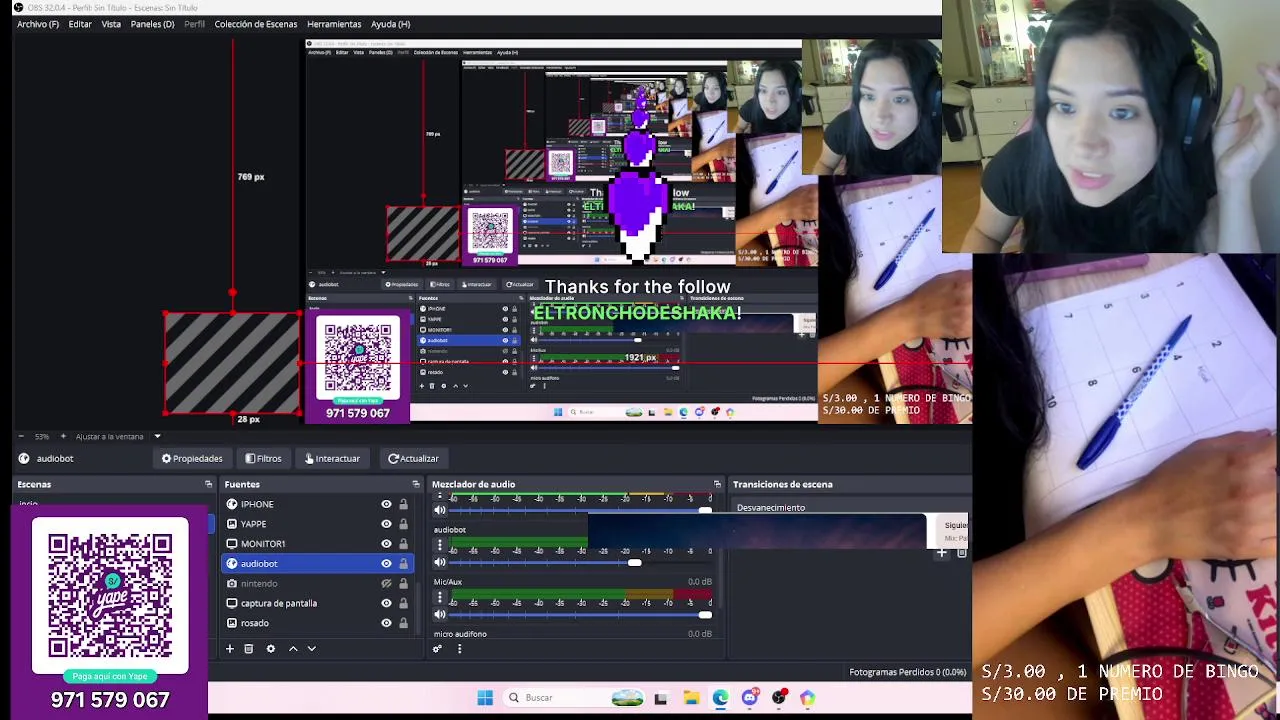
Task: Pop out the Fuentes dock
Action: 416,484
